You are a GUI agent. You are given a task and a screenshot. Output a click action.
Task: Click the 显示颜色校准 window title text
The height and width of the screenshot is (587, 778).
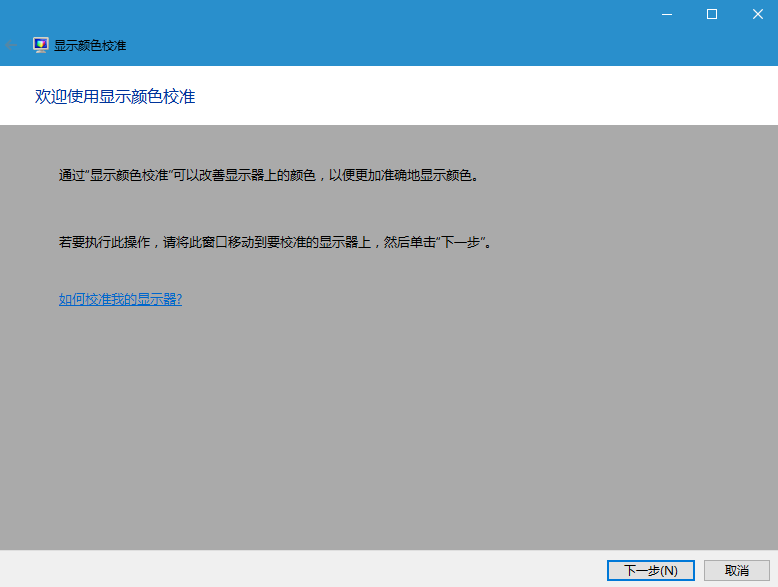click(90, 46)
